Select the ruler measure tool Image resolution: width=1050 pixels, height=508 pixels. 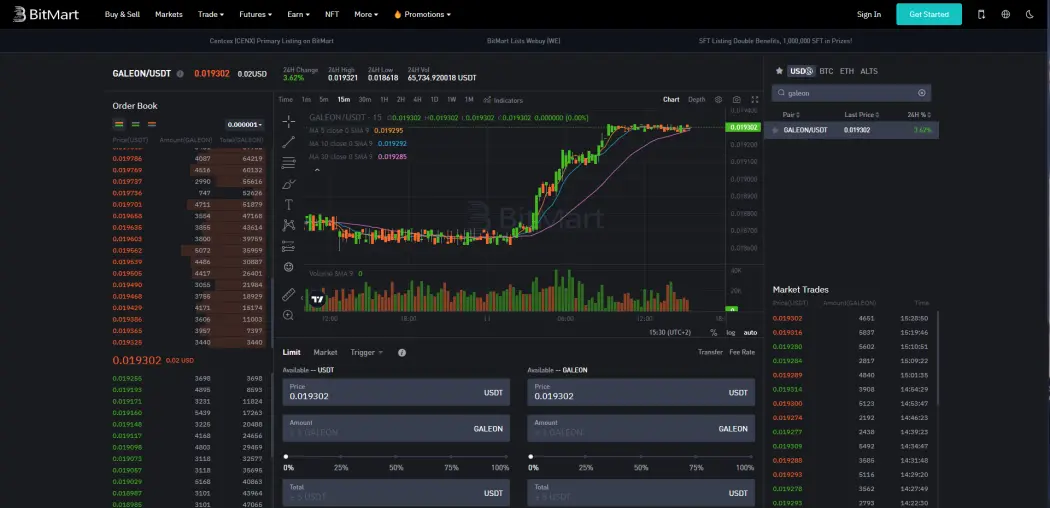click(x=289, y=294)
